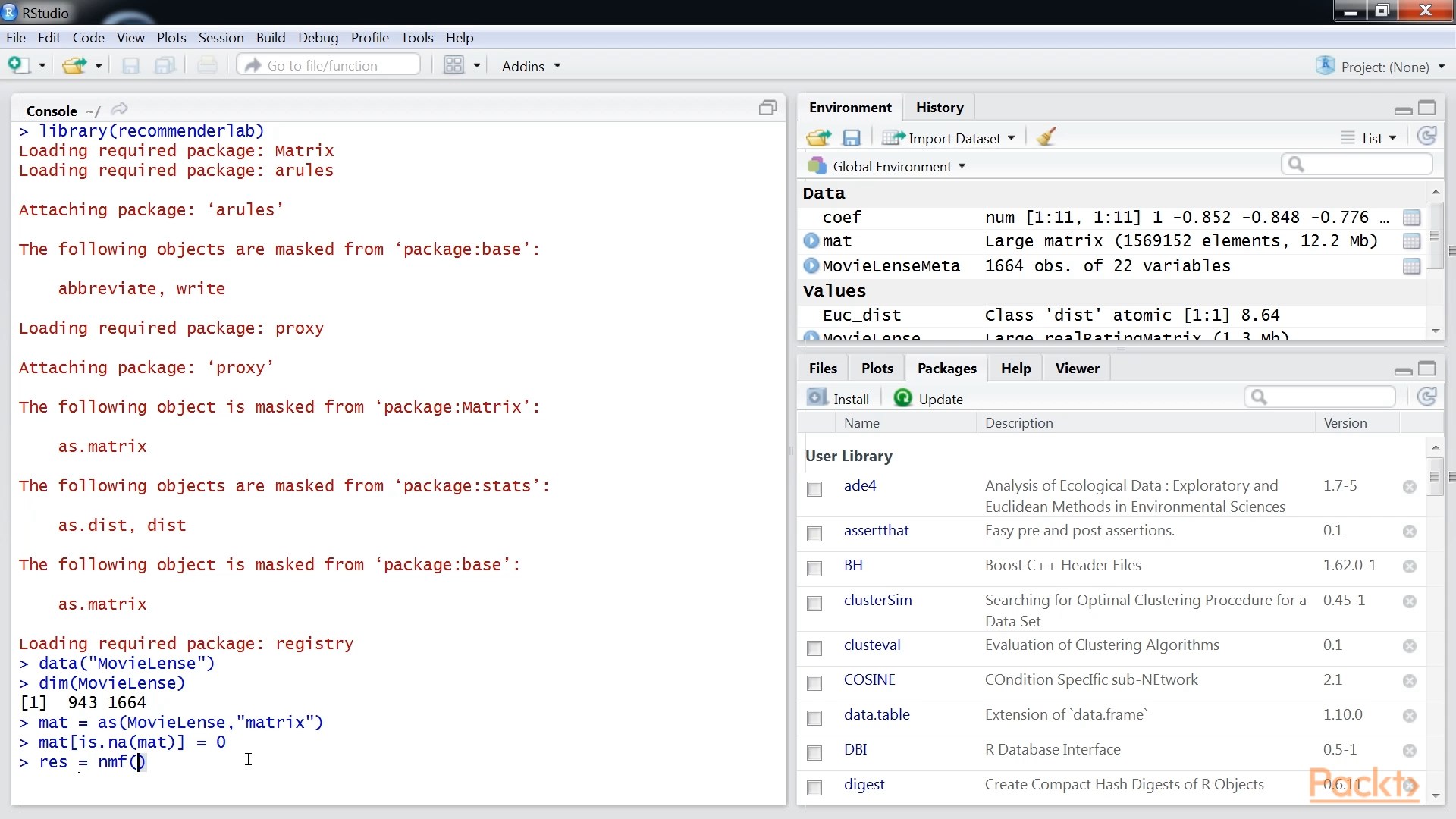The width and height of the screenshot is (1456, 819).
Task: Open the panes layout dropdown arrow
Action: click(477, 66)
